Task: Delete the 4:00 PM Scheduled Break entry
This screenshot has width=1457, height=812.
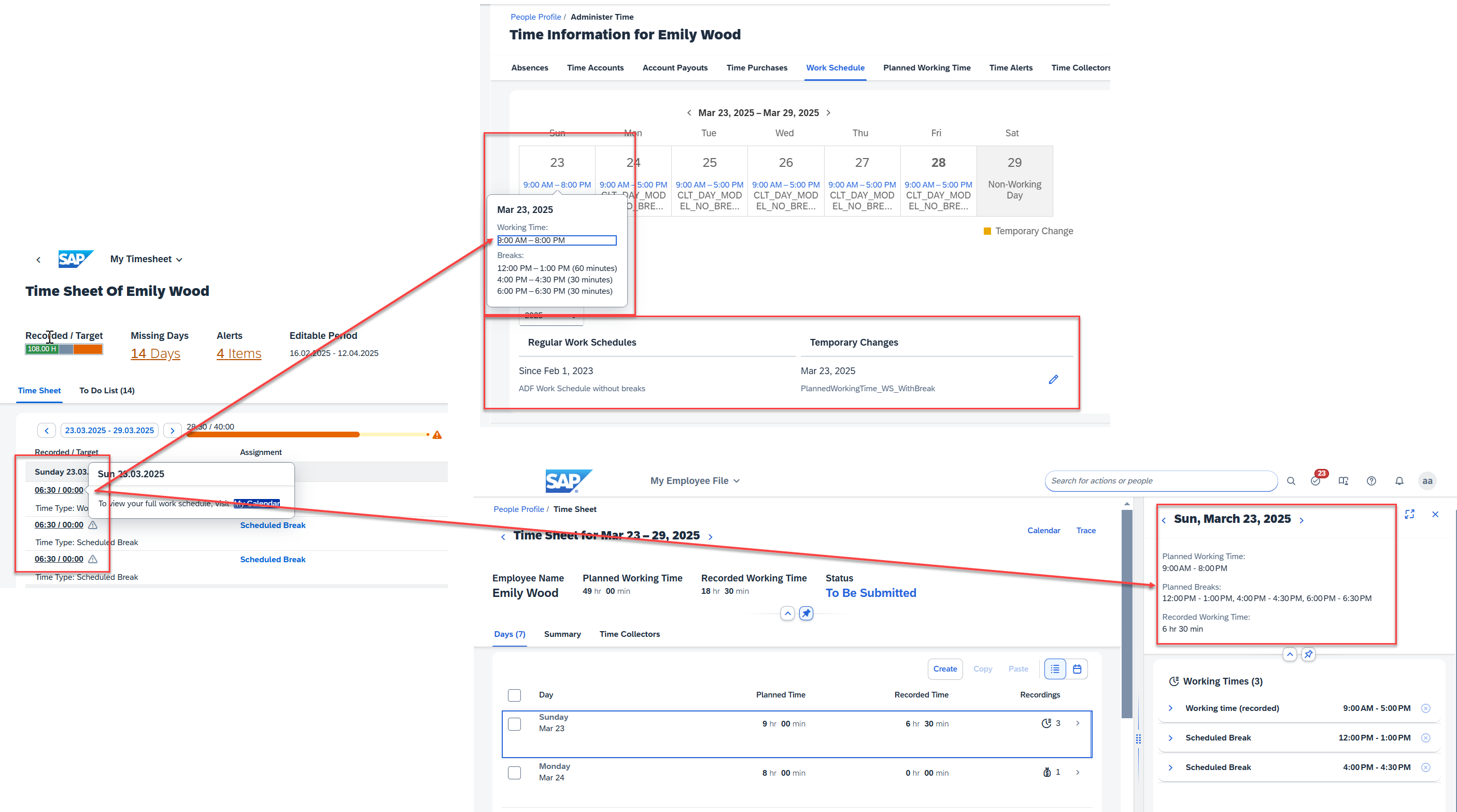Action: (x=1426, y=767)
